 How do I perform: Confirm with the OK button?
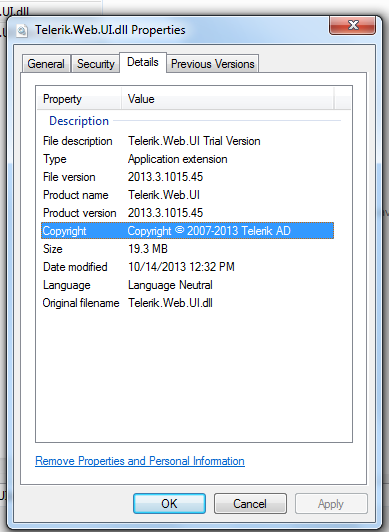(x=169, y=504)
